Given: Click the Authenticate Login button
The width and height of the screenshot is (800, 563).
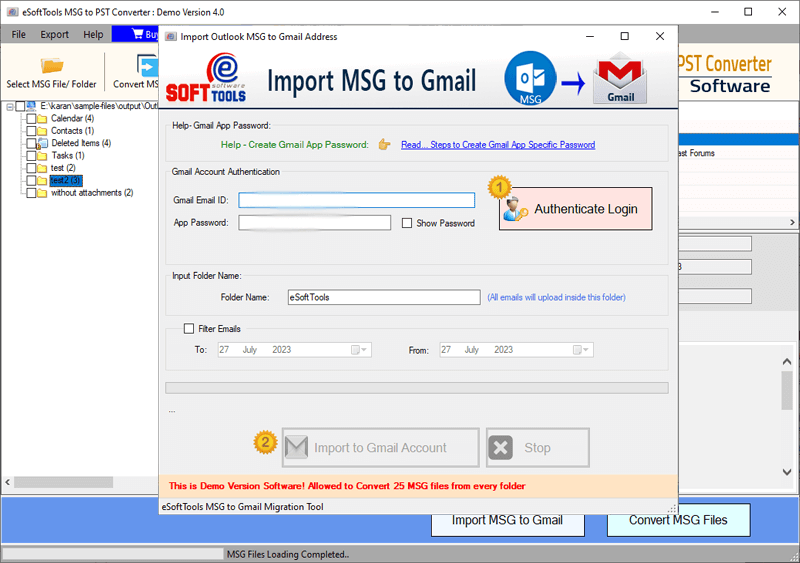Looking at the screenshot, I should pyautogui.click(x=576, y=209).
